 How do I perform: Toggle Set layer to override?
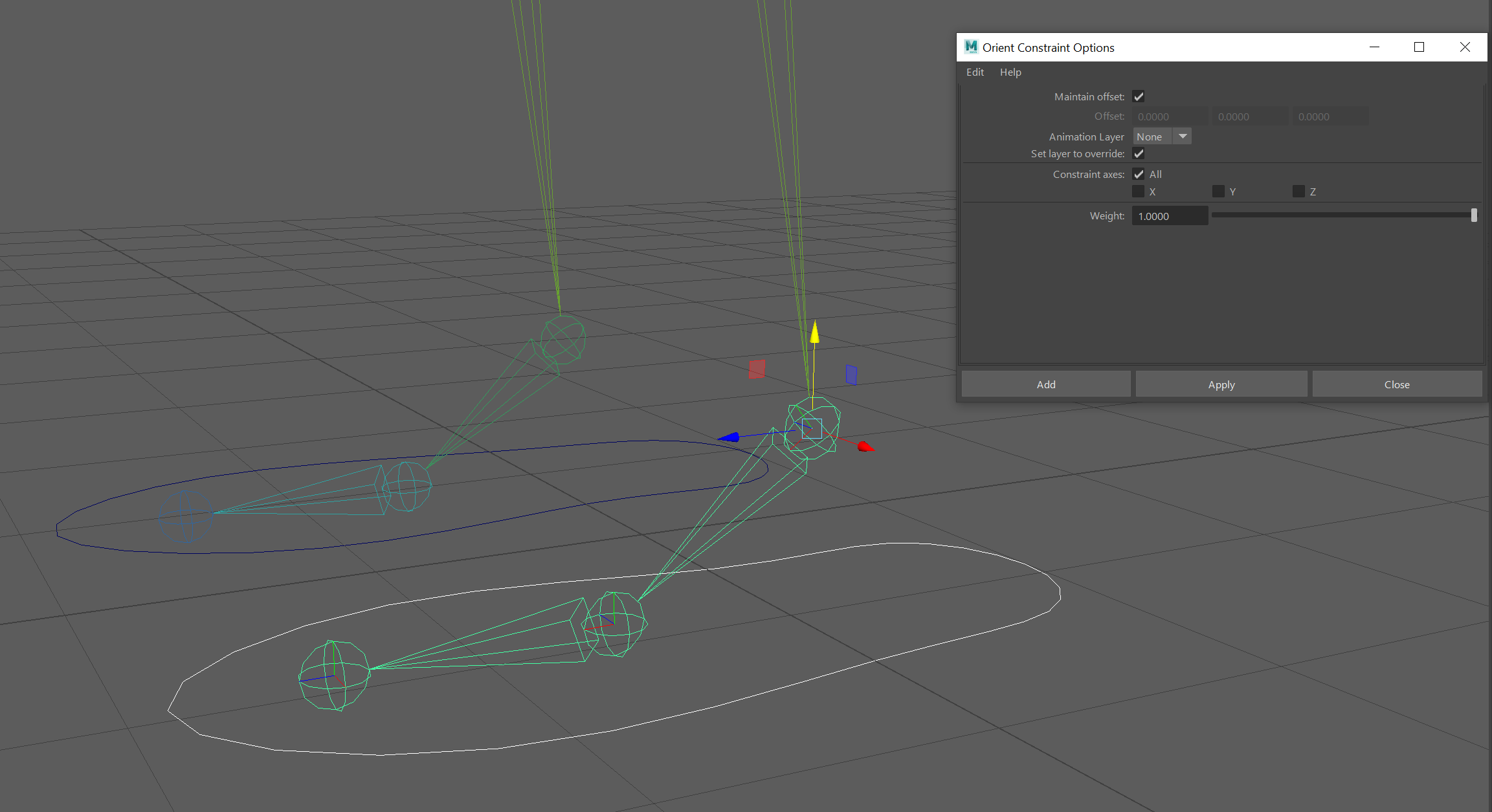coord(1139,153)
